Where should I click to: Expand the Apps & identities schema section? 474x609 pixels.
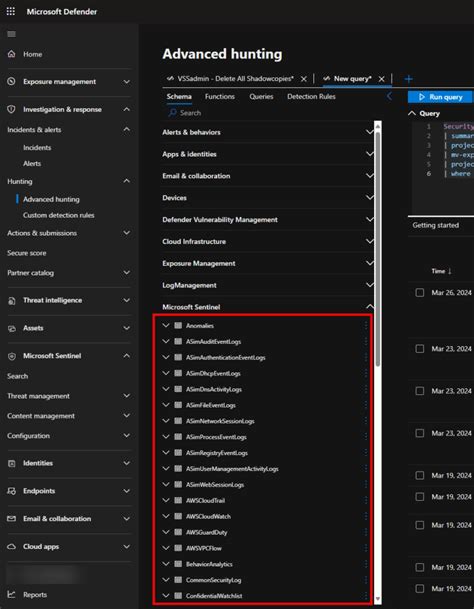tap(370, 154)
